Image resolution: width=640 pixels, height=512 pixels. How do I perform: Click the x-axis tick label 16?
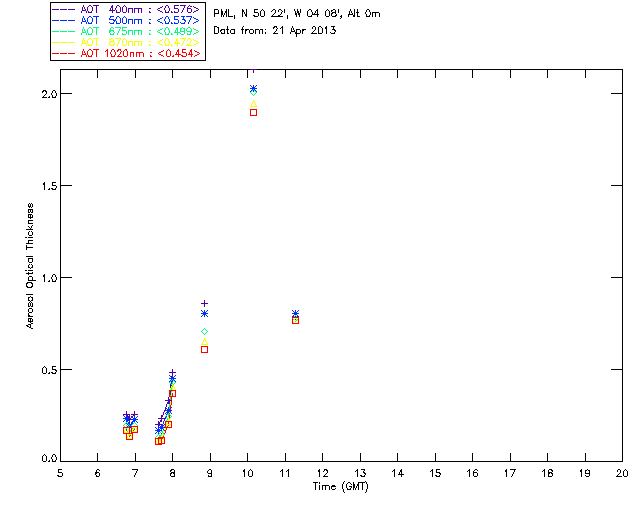473,473
